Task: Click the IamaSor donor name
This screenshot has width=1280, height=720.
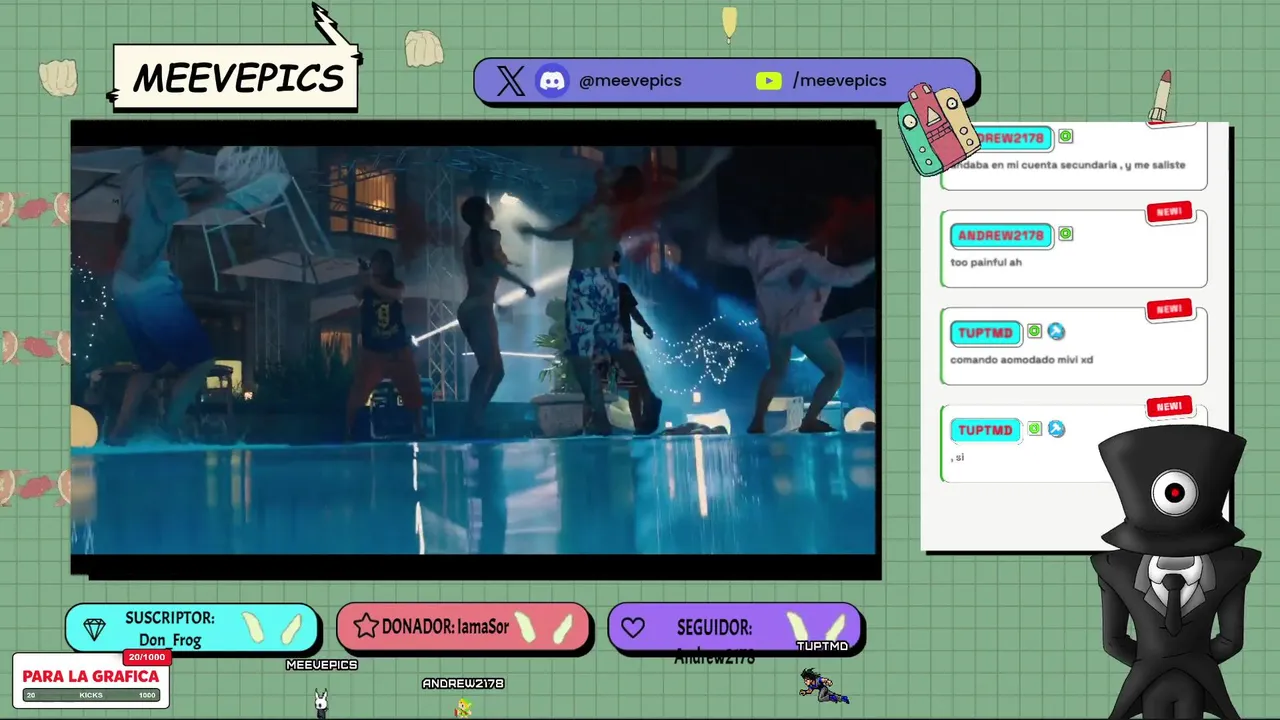Action: (x=484, y=627)
